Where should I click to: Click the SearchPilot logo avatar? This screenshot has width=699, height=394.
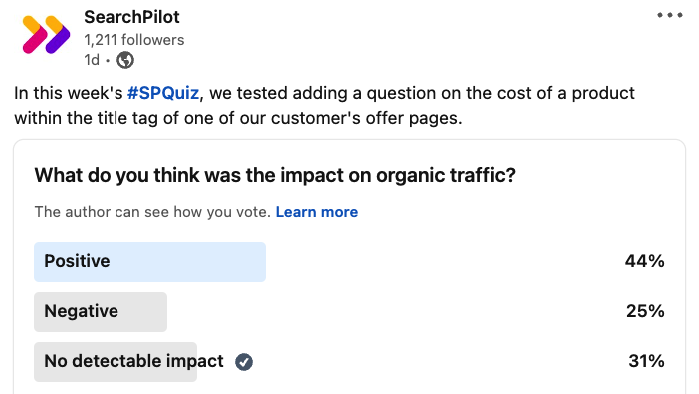coord(46,35)
